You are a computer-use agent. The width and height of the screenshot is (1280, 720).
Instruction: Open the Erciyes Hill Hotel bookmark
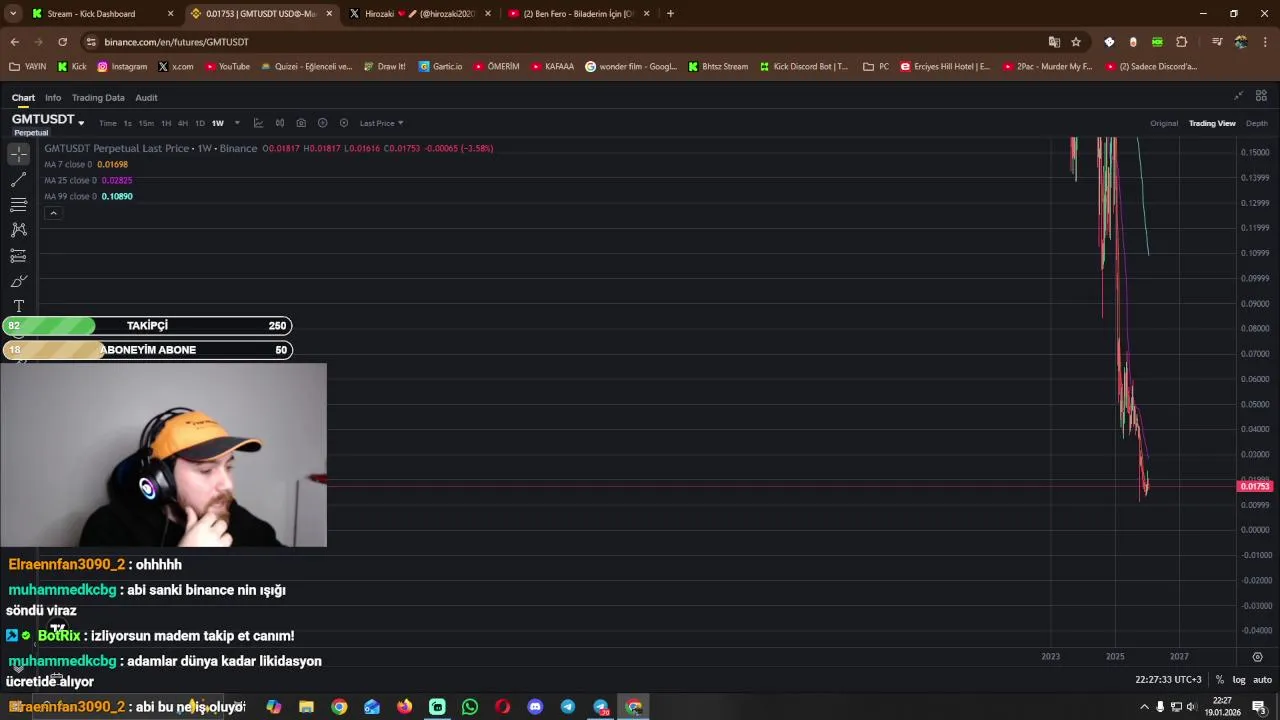point(945,67)
